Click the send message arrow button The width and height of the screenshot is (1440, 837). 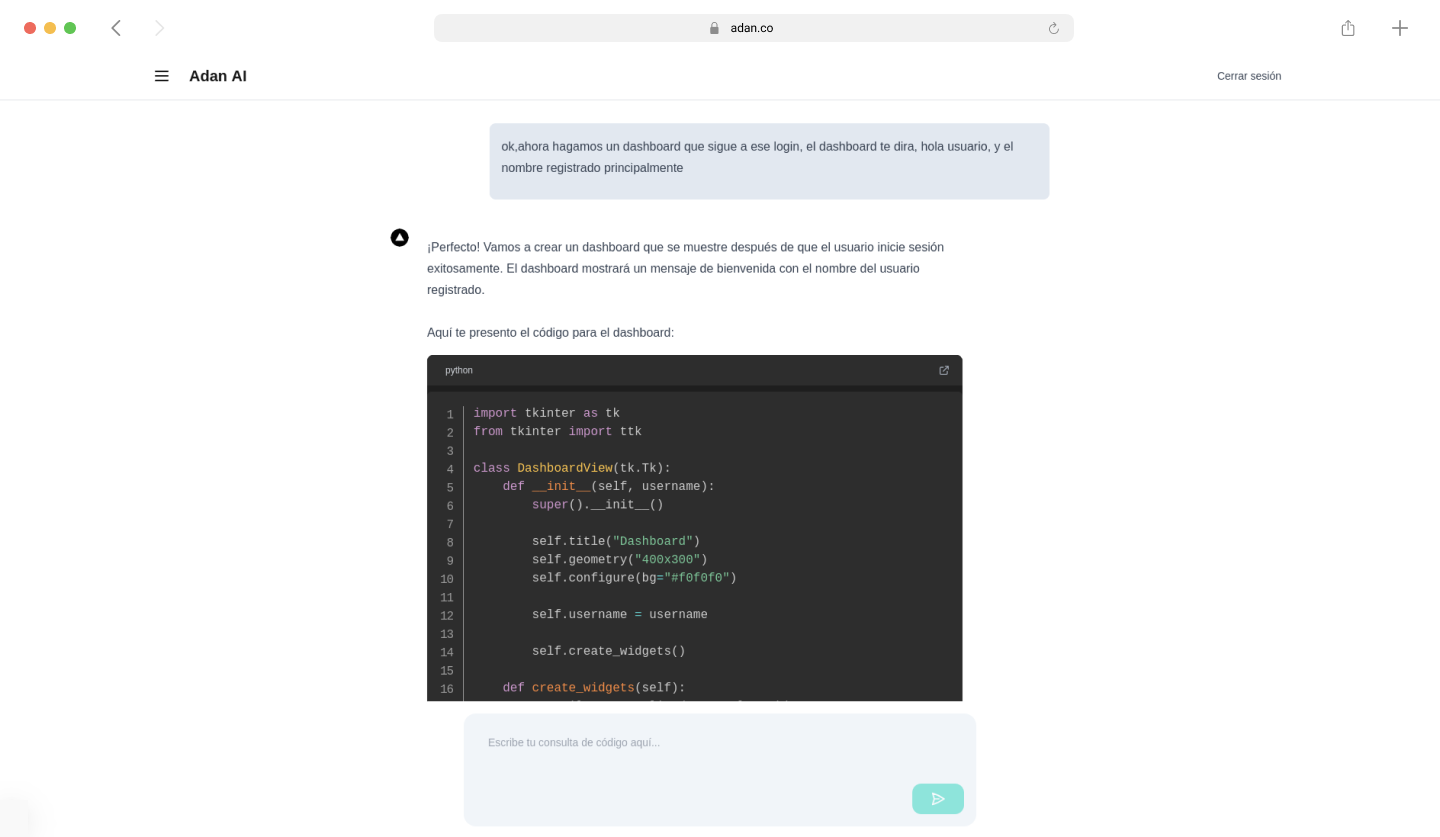tap(938, 799)
